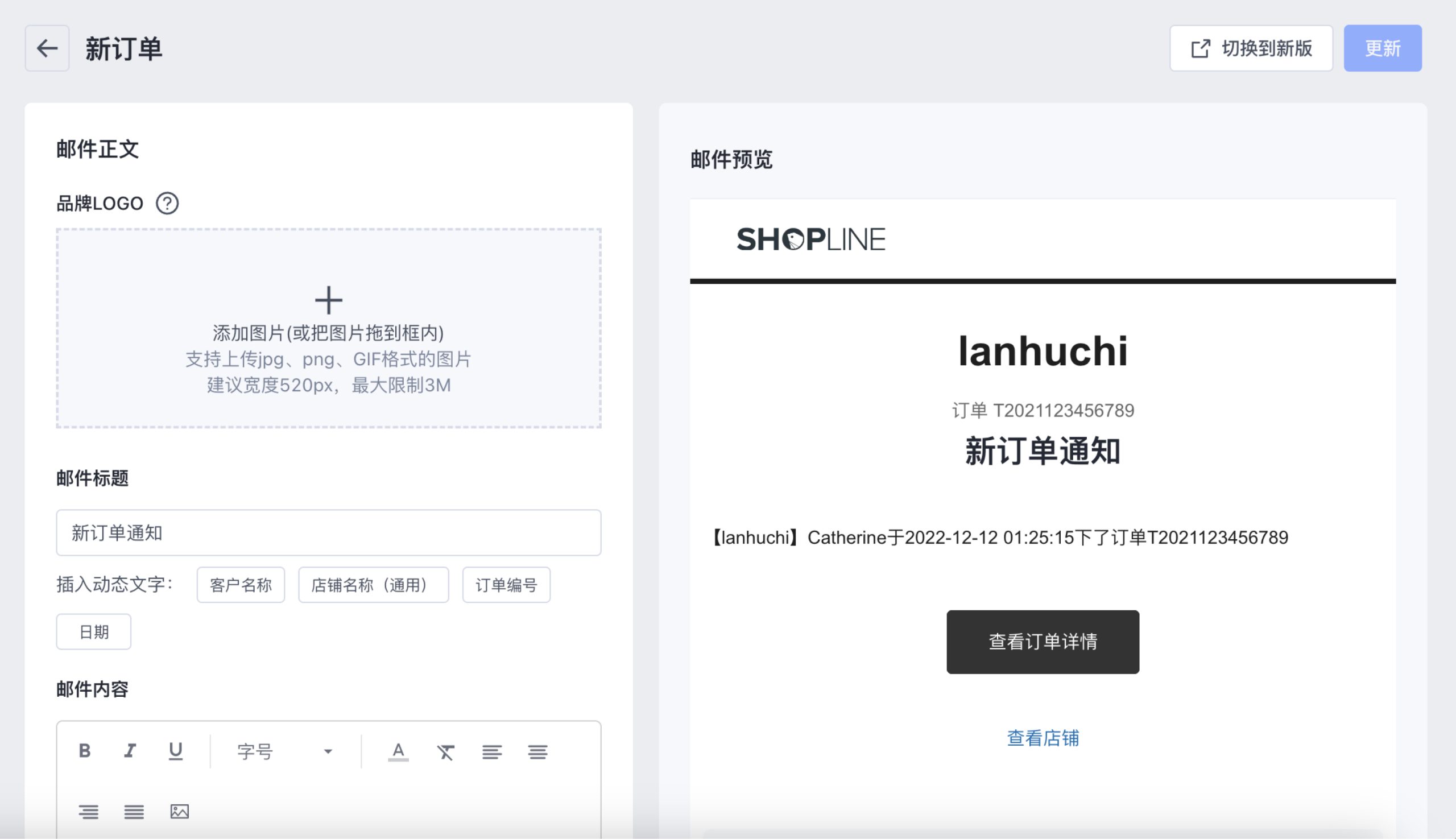Image resolution: width=1456 pixels, height=839 pixels.
Task: Pick a text color with the A icon
Action: (398, 751)
